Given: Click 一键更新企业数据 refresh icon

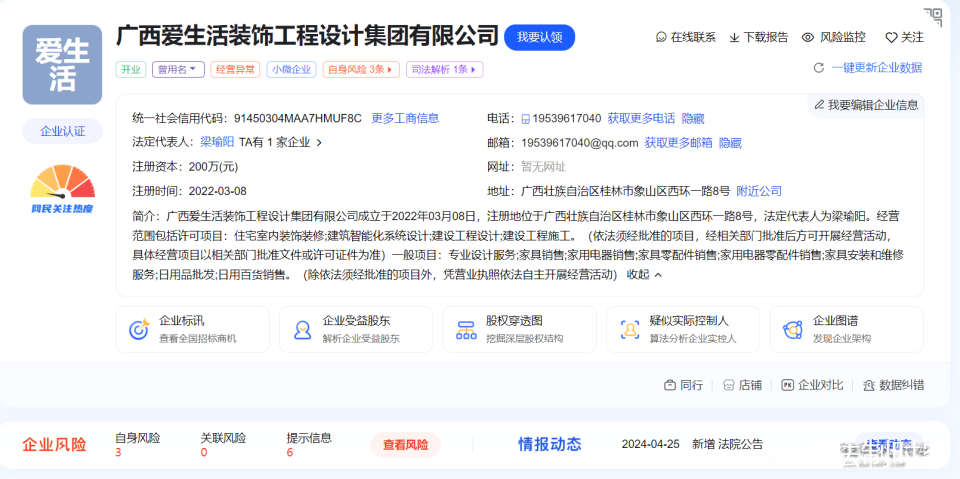Looking at the screenshot, I should [818, 68].
